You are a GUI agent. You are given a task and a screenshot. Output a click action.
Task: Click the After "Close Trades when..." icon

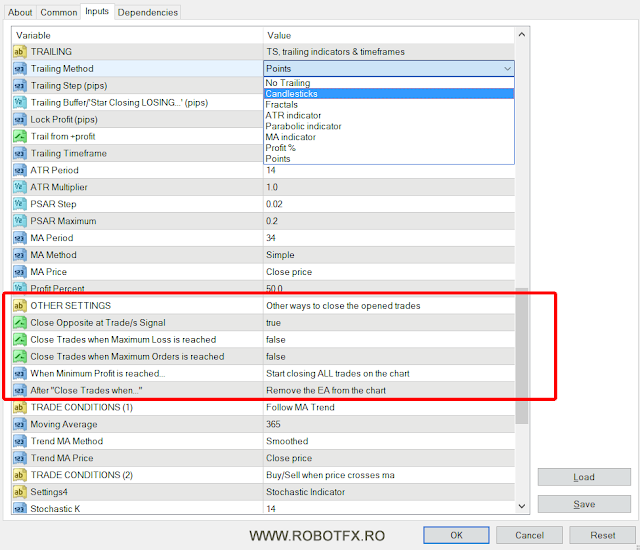[x=19, y=390]
